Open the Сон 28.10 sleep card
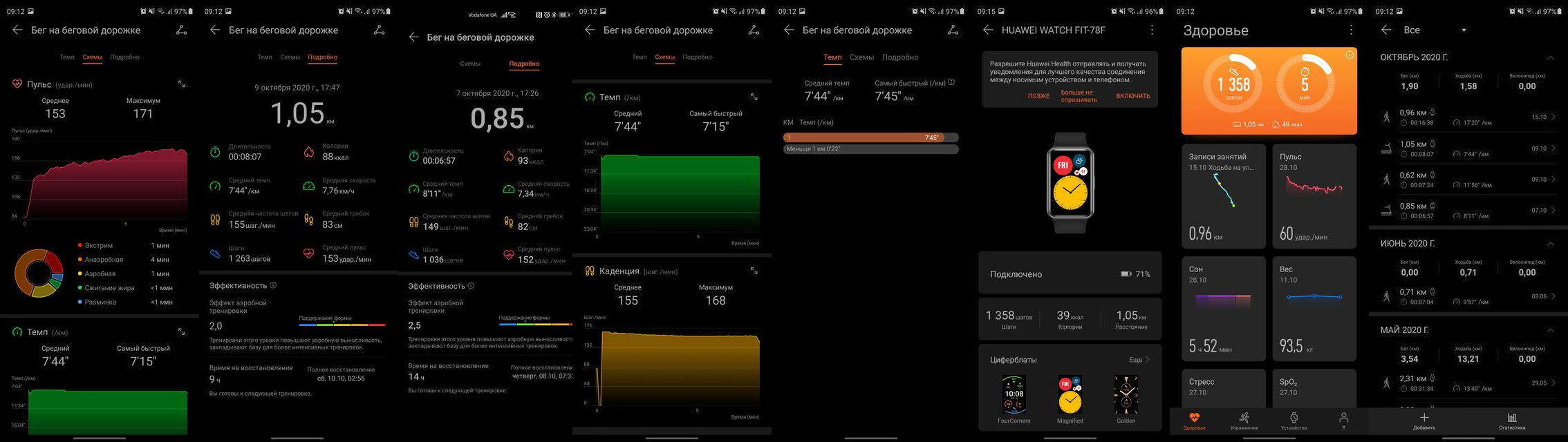 pos(1224,309)
